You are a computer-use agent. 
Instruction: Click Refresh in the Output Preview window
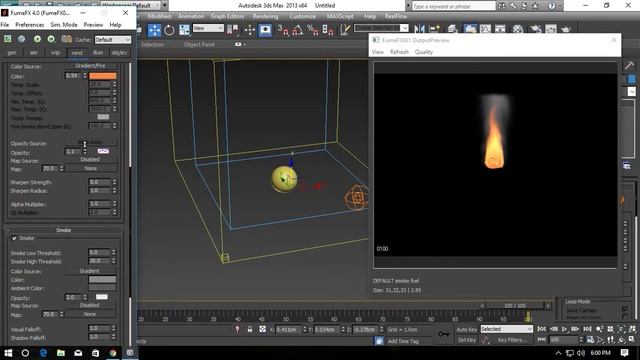[399, 52]
